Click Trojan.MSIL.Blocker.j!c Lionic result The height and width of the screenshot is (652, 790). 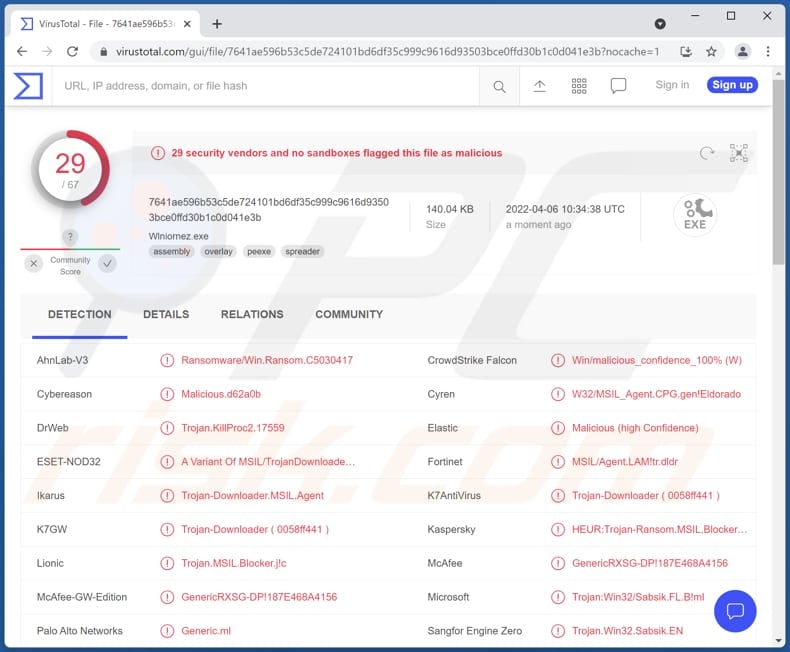click(x=234, y=563)
